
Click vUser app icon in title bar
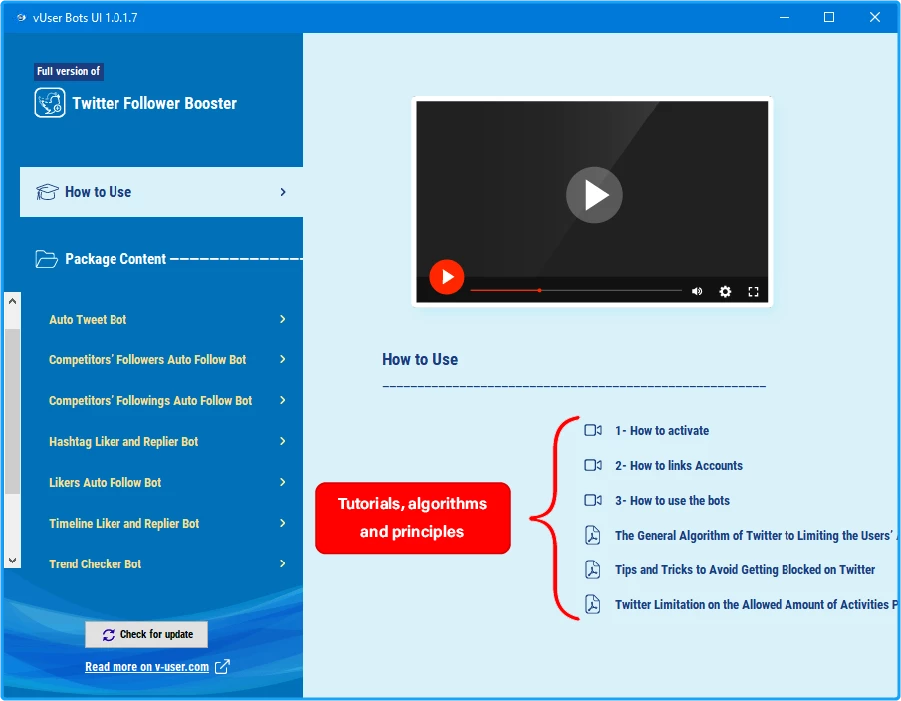pyautogui.click(x=21, y=17)
